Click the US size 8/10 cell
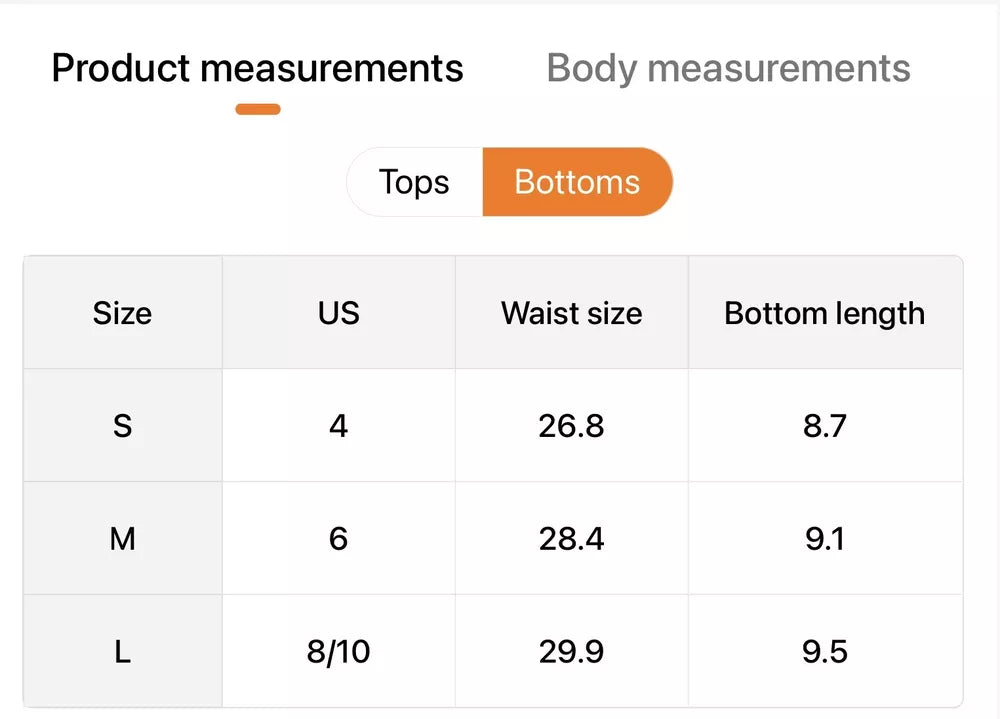The height and width of the screenshot is (719, 1000). pos(339,651)
